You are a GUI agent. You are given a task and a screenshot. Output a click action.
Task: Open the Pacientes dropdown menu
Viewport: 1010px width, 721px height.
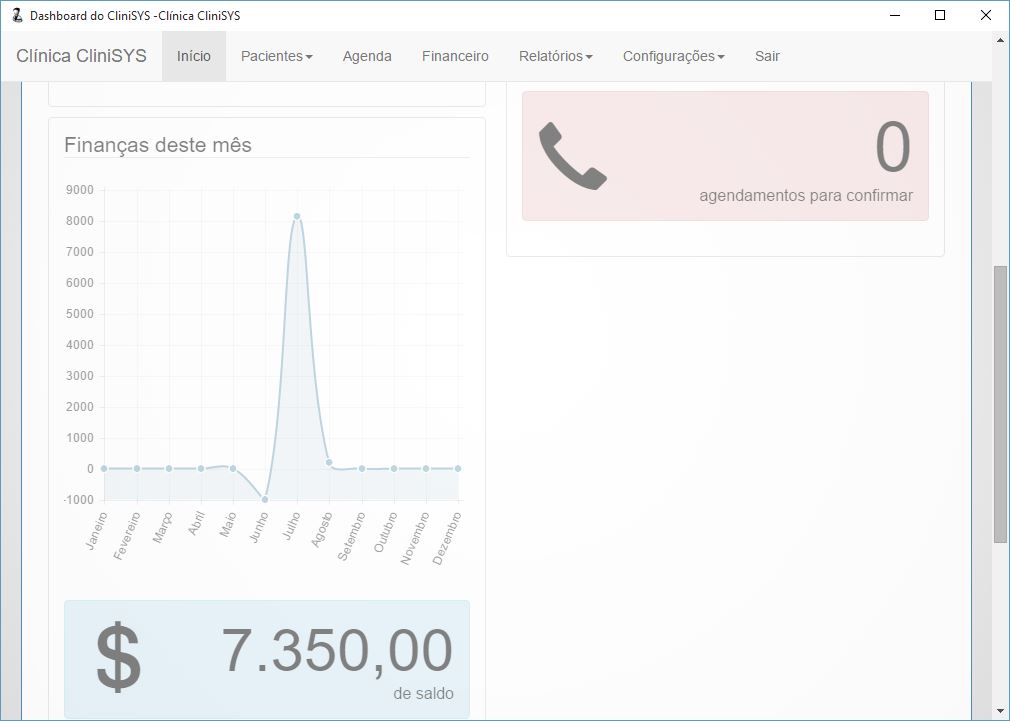[276, 56]
